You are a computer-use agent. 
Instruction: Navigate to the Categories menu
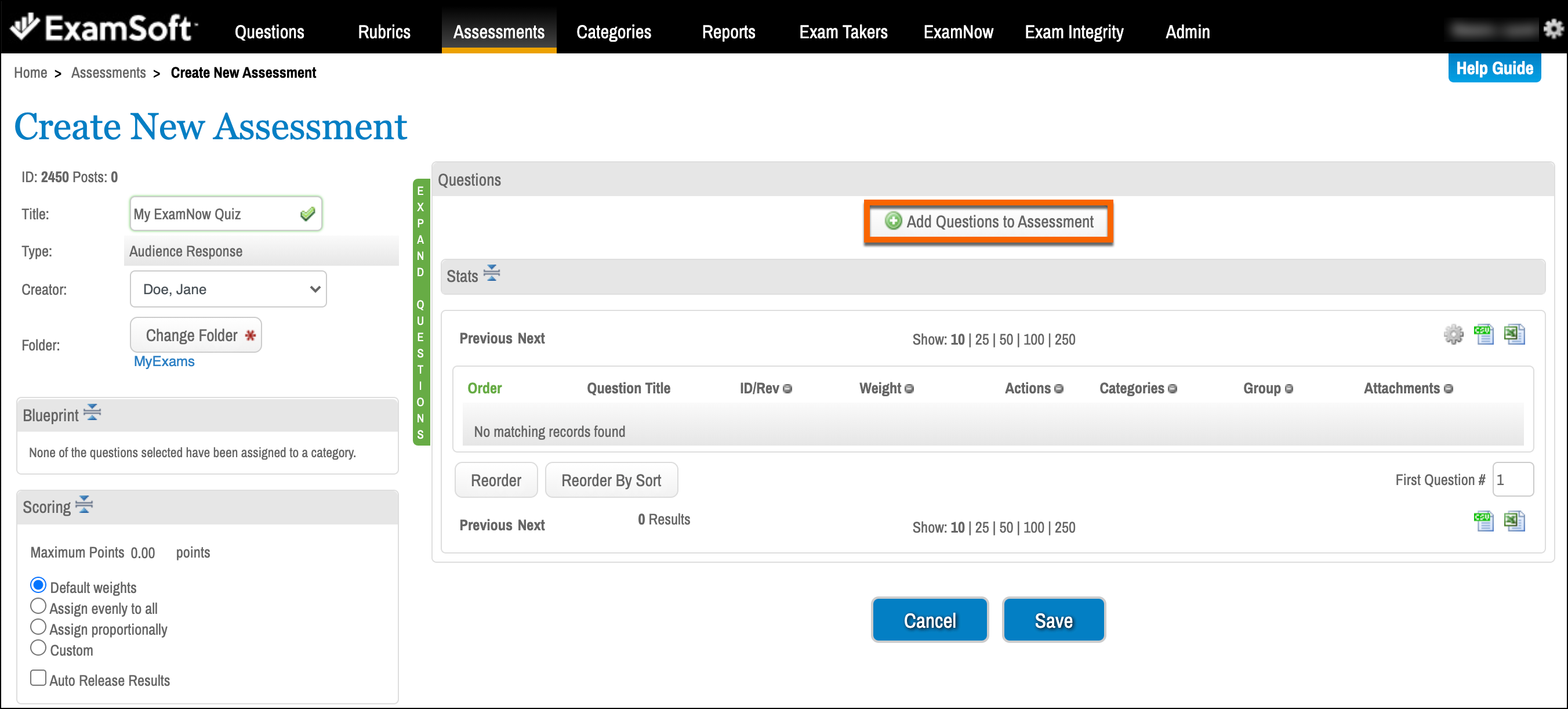pyautogui.click(x=614, y=32)
